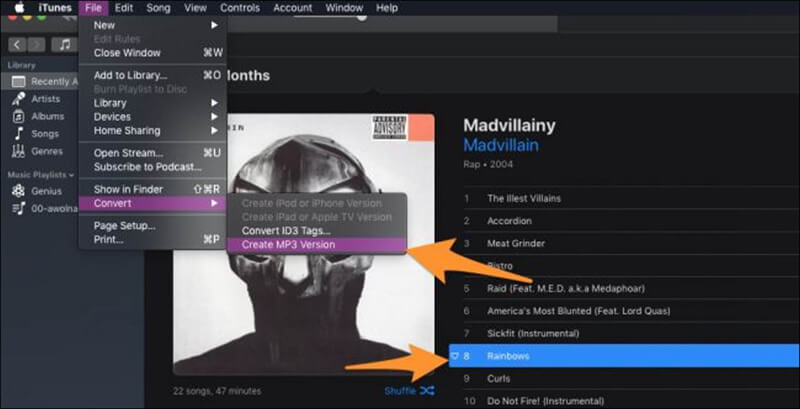The width and height of the screenshot is (800, 409).
Task: Choose Print from File menu
Action: [x=153, y=239]
